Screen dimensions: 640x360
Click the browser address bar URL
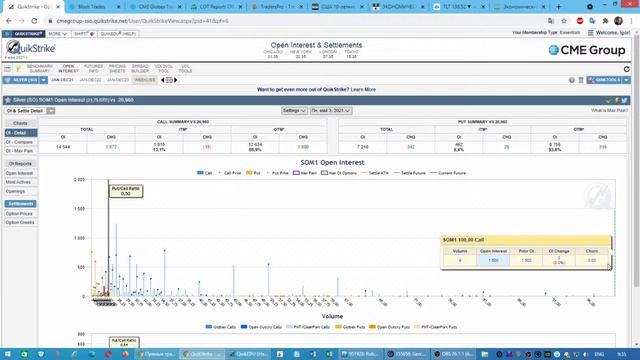coord(142,21)
